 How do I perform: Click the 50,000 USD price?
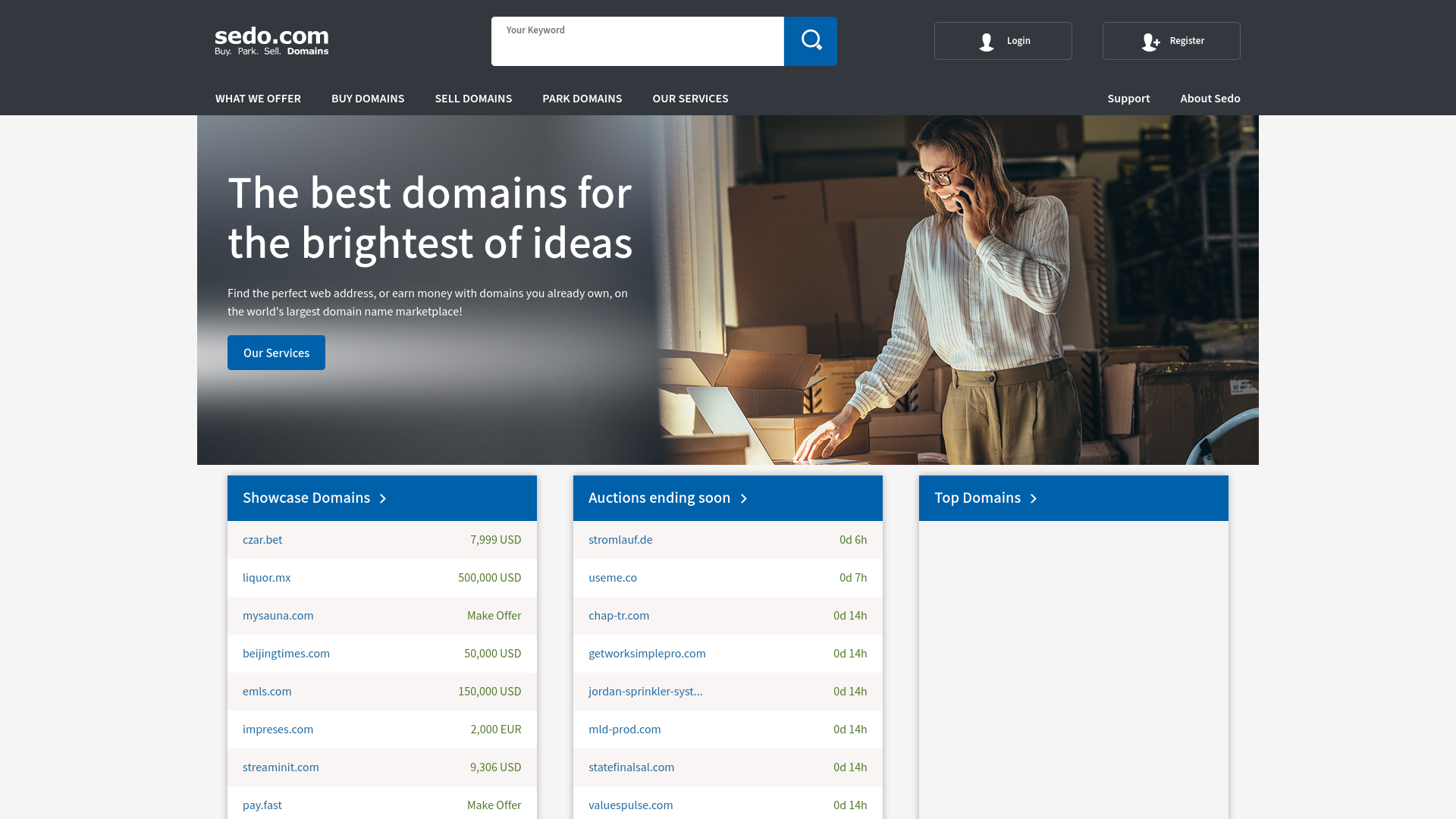[493, 654]
